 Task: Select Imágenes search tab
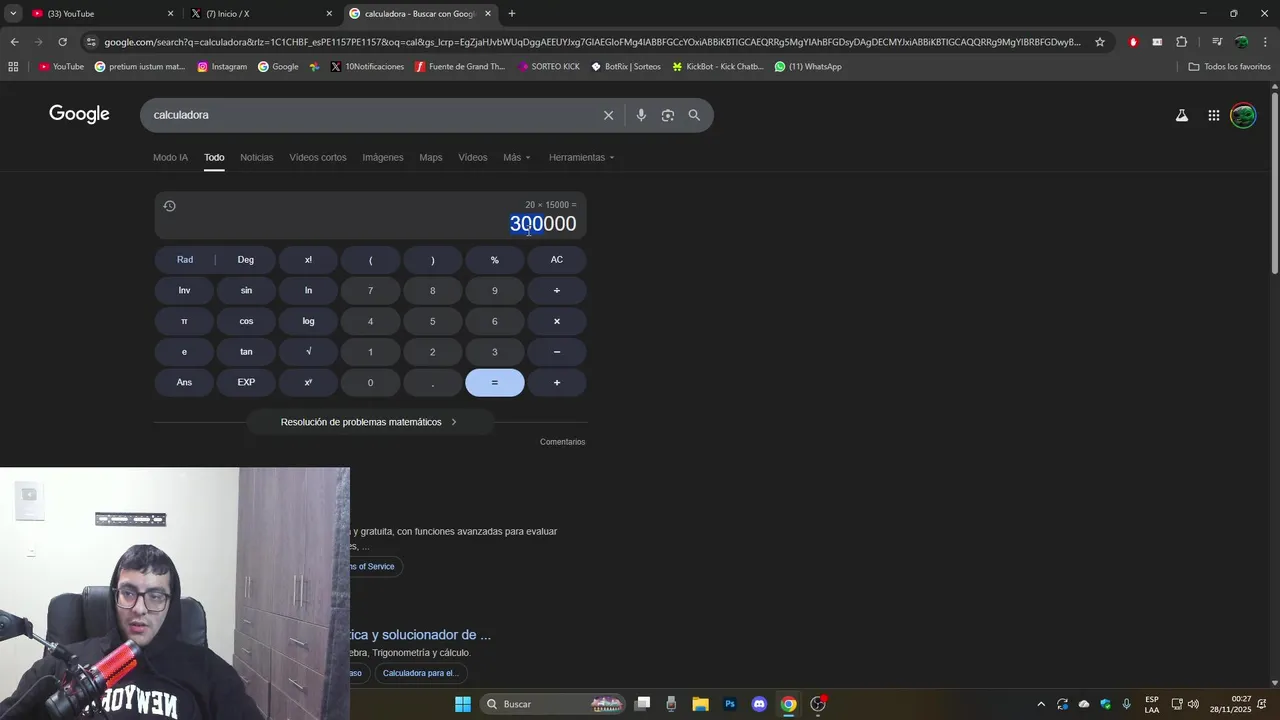(383, 157)
